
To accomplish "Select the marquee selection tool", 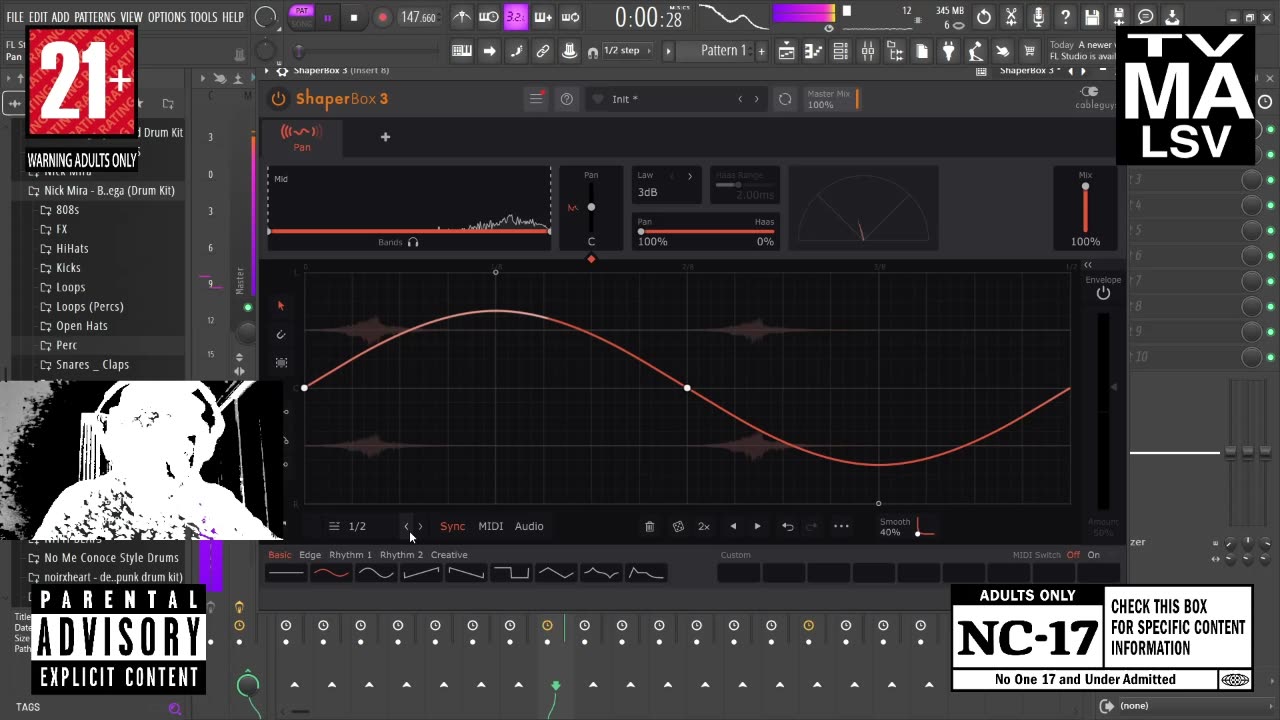I will pos(281,363).
